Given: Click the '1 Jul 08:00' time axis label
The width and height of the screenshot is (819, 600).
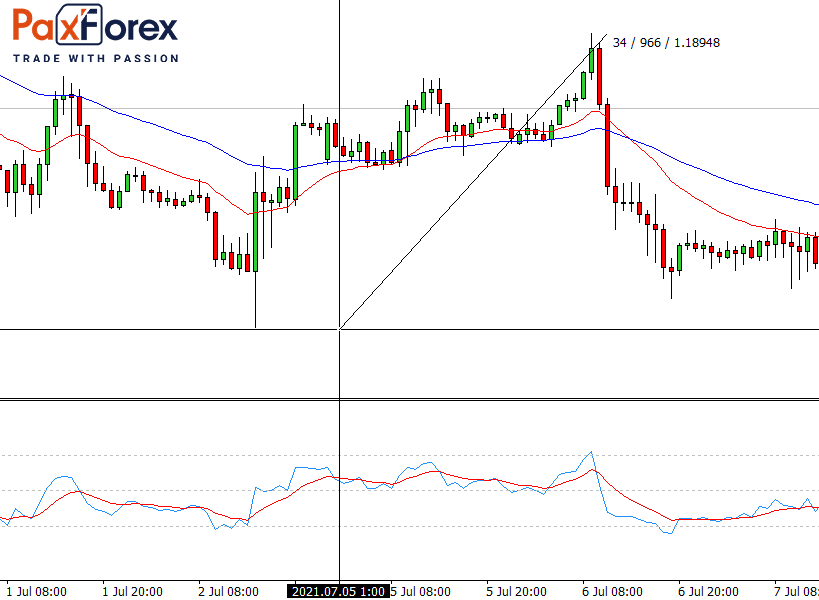Looking at the screenshot, I should [x=37, y=591].
